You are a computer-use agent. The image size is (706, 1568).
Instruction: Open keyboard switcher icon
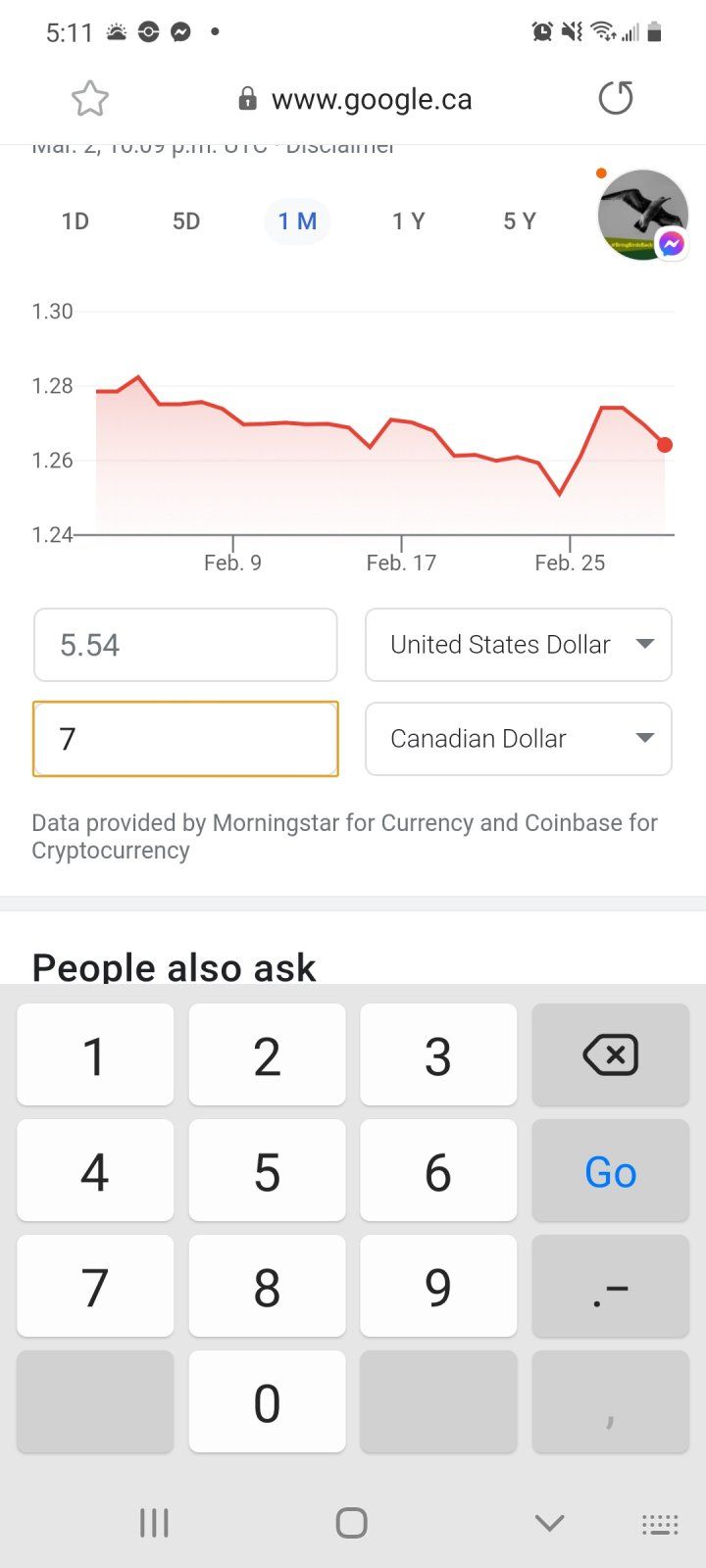pyautogui.click(x=659, y=1524)
